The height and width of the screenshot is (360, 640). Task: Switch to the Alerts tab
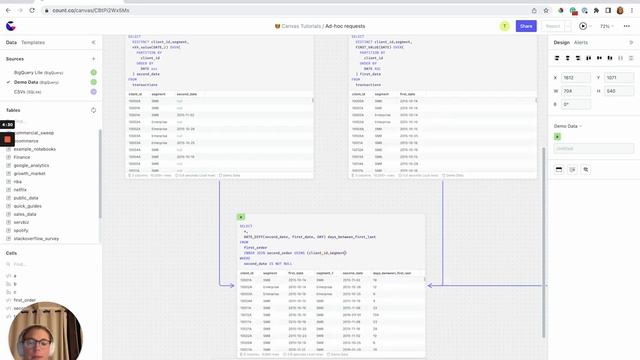click(580, 42)
